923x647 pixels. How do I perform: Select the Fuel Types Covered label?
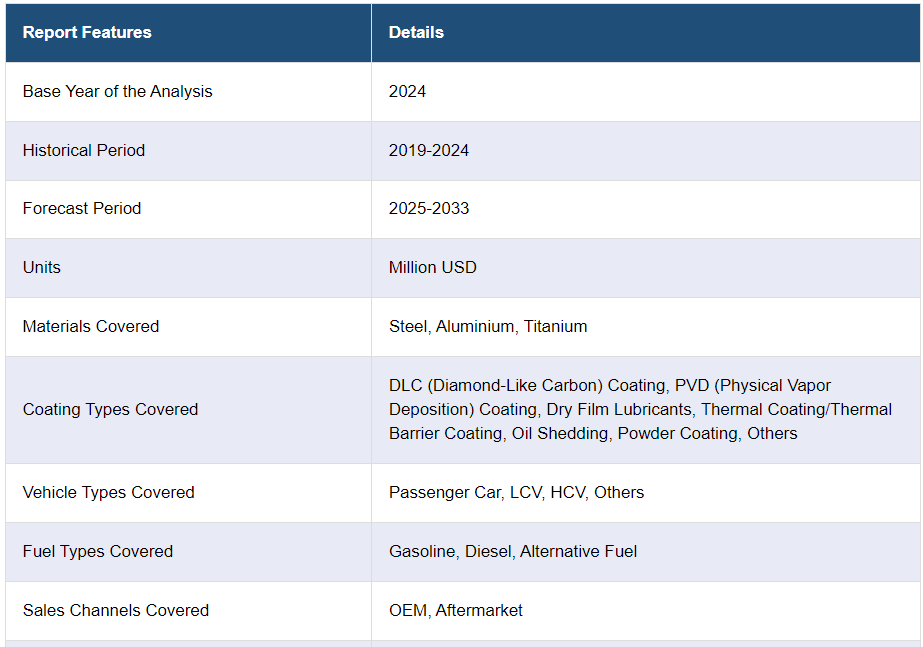98,551
